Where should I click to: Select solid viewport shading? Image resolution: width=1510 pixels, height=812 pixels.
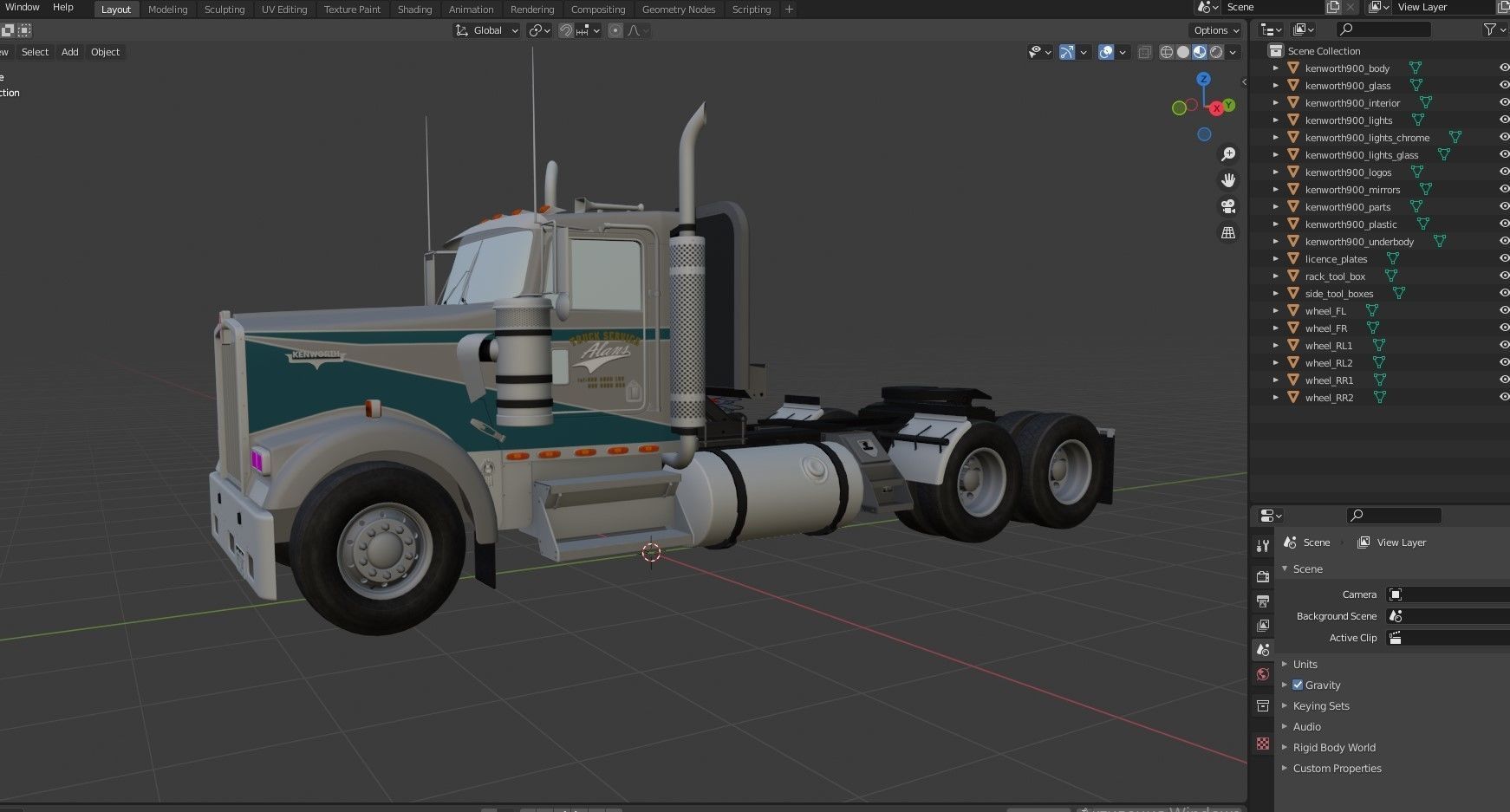pyautogui.click(x=1183, y=53)
